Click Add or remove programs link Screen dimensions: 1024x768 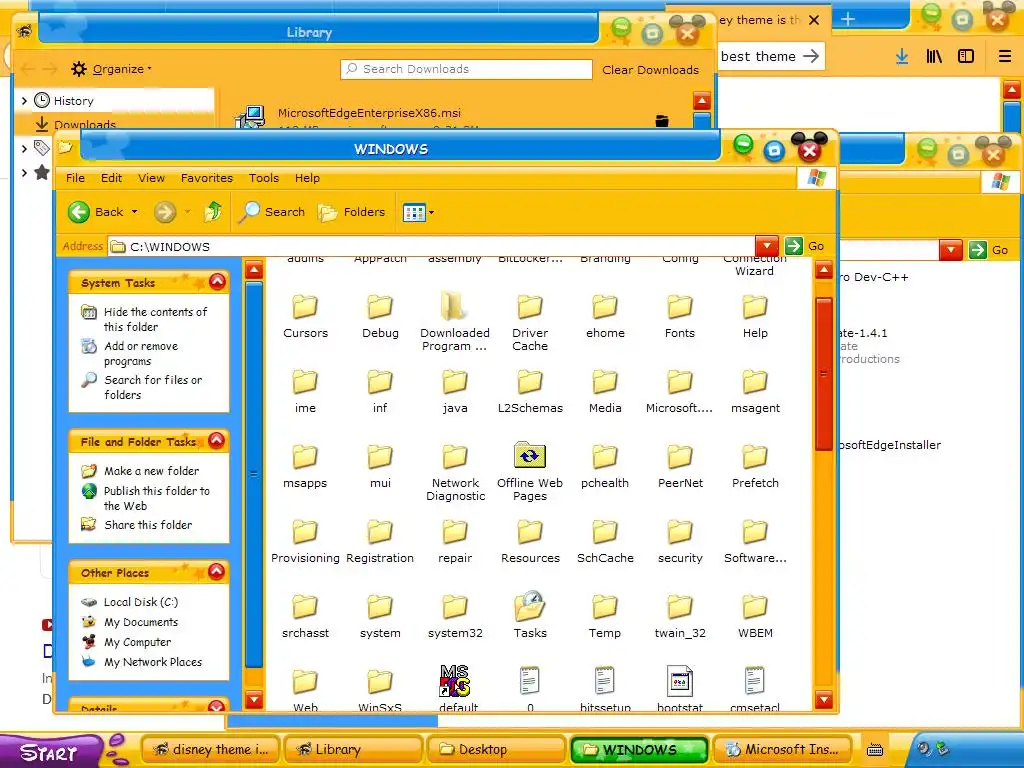click(141, 353)
